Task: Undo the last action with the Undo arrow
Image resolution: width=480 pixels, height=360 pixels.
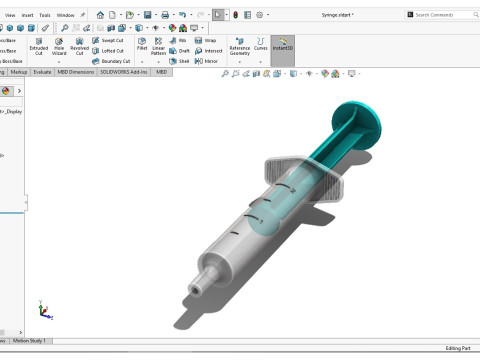Action: click(x=182, y=15)
